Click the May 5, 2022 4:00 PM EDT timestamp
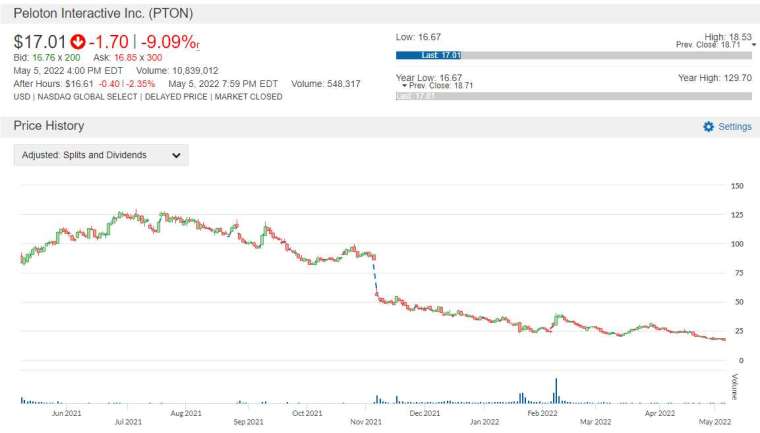The height and width of the screenshot is (433, 760). pyautogui.click(x=68, y=71)
